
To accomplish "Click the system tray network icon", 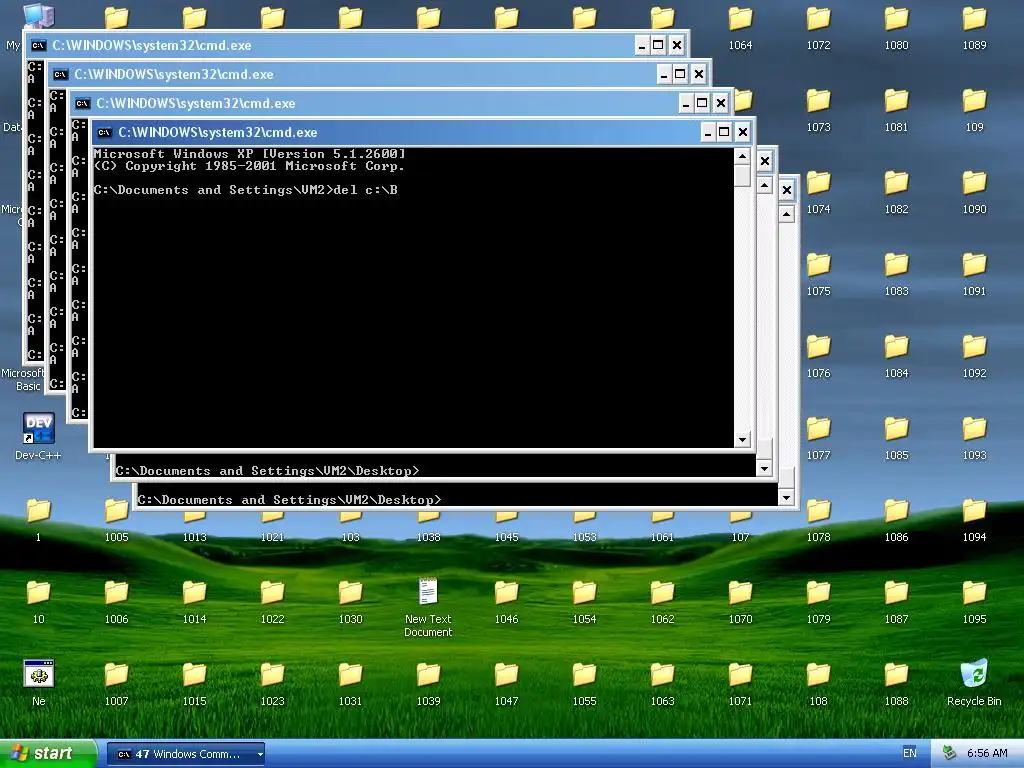I will (x=949, y=754).
